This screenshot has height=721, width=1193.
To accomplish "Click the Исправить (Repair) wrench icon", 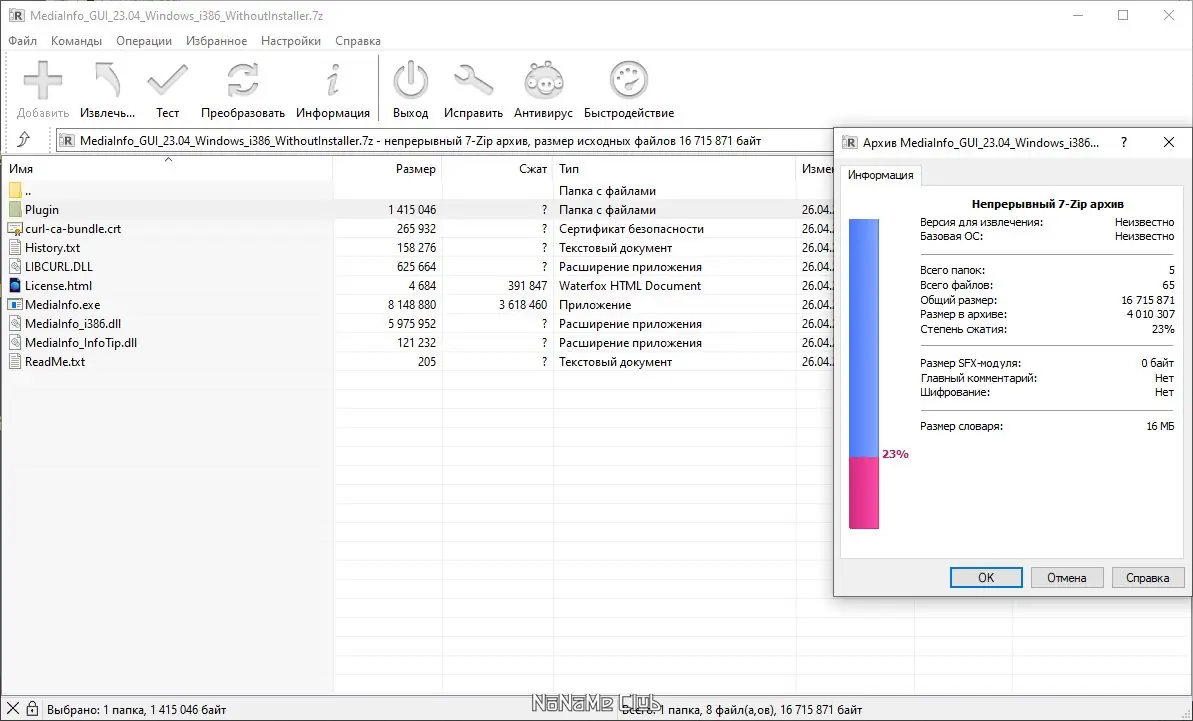I will [473, 81].
